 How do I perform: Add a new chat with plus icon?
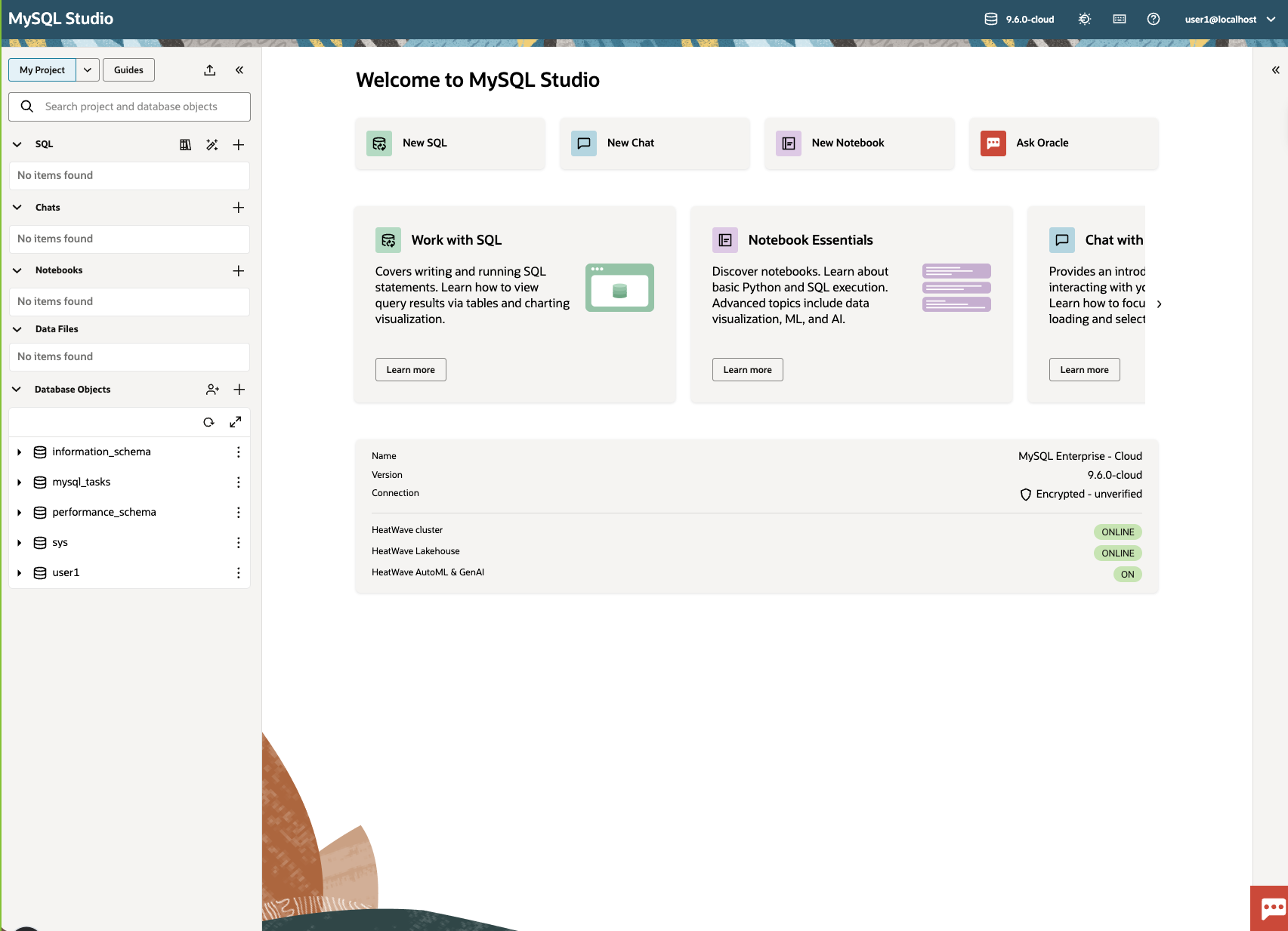(x=239, y=208)
